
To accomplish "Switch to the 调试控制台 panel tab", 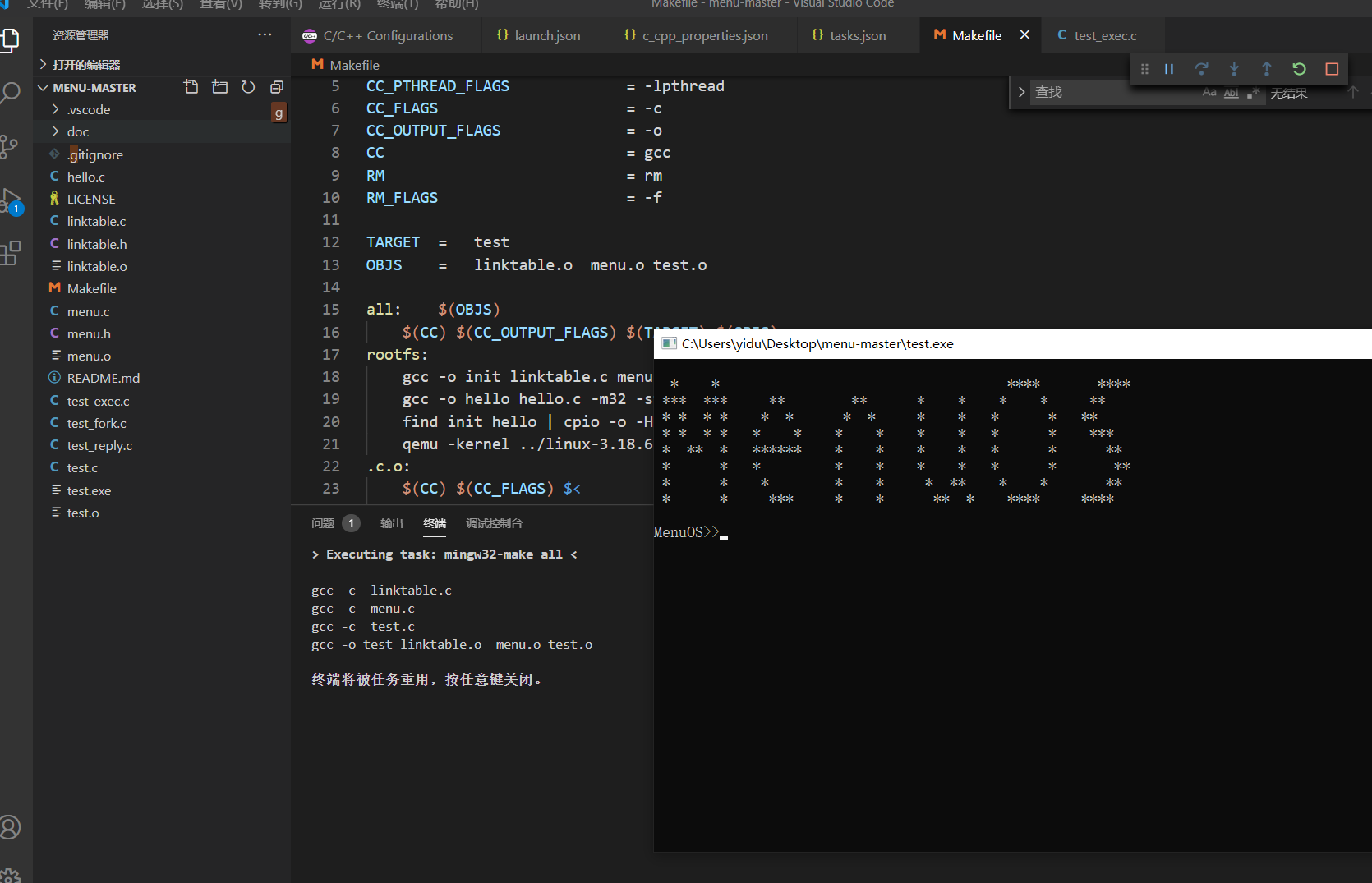I will (494, 523).
